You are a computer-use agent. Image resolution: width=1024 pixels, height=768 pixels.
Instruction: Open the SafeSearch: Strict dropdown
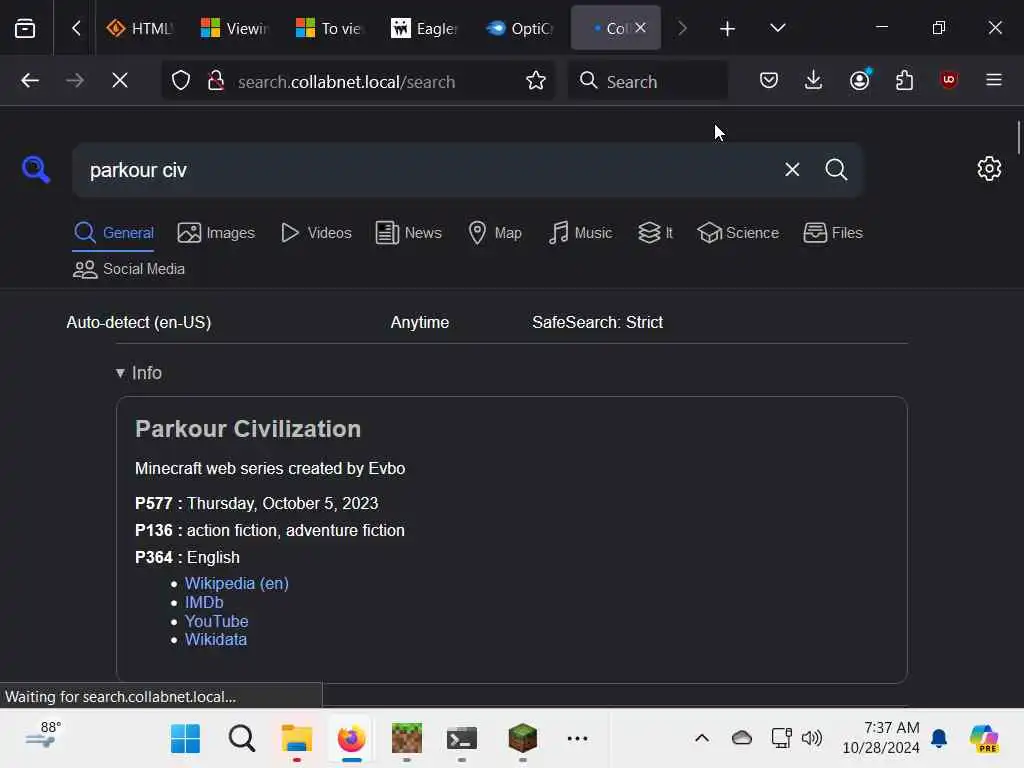tap(598, 323)
